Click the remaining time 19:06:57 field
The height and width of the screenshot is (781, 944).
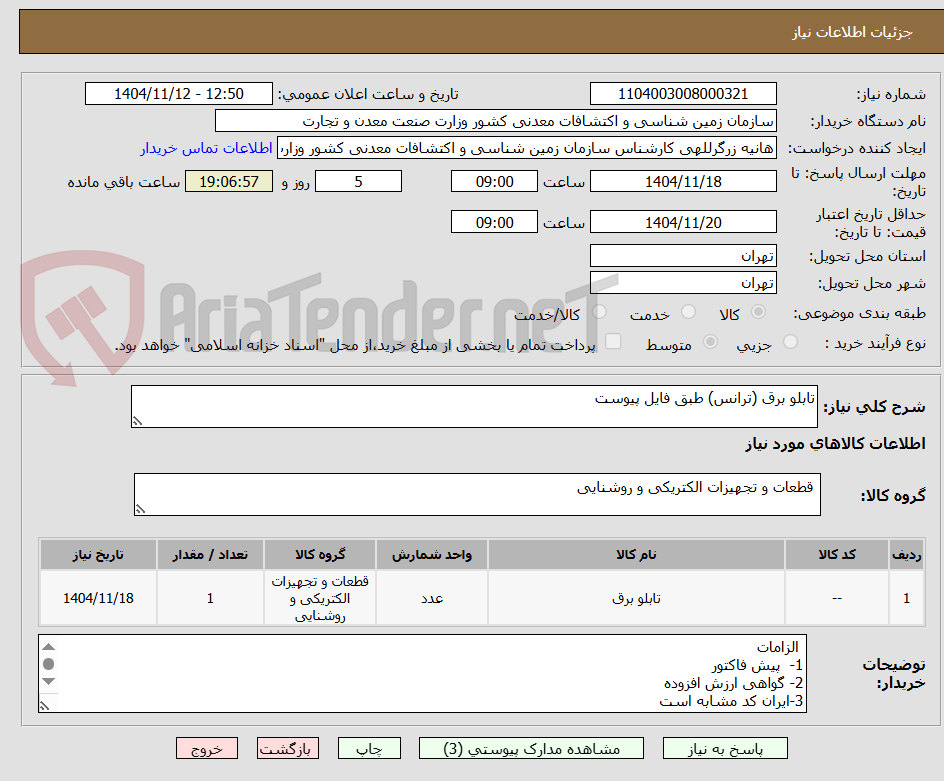coord(229,181)
